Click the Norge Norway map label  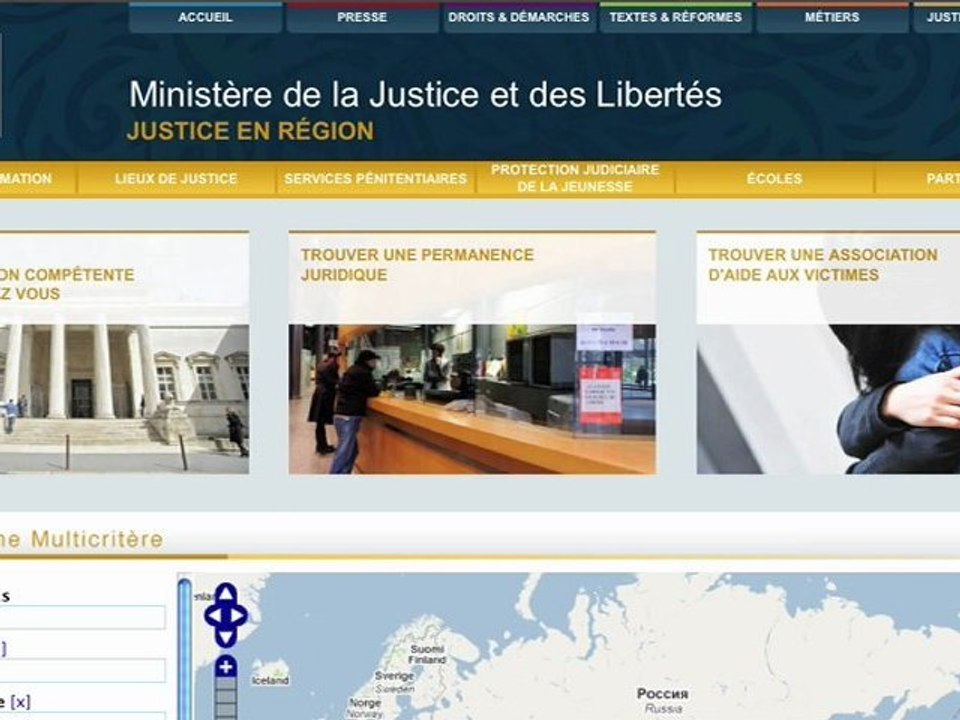click(366, 708)
